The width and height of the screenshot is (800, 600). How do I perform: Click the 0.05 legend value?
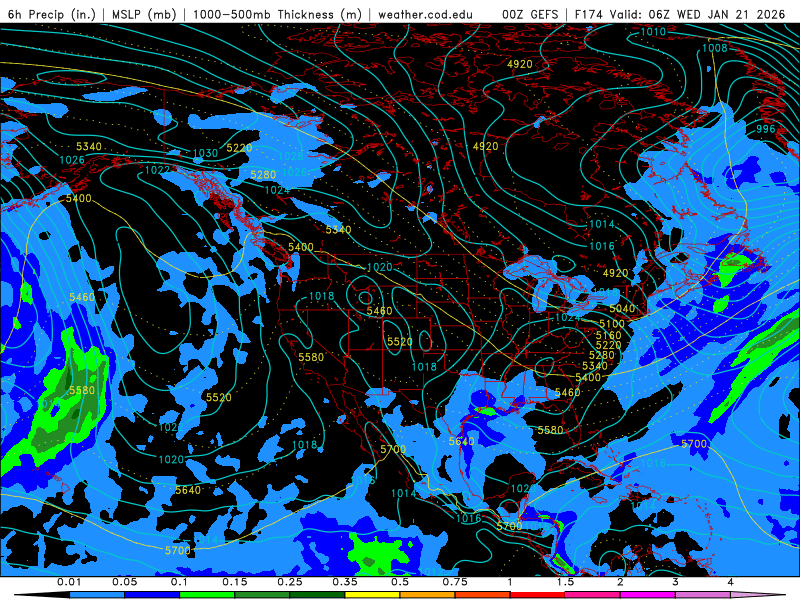pos(124,582)
